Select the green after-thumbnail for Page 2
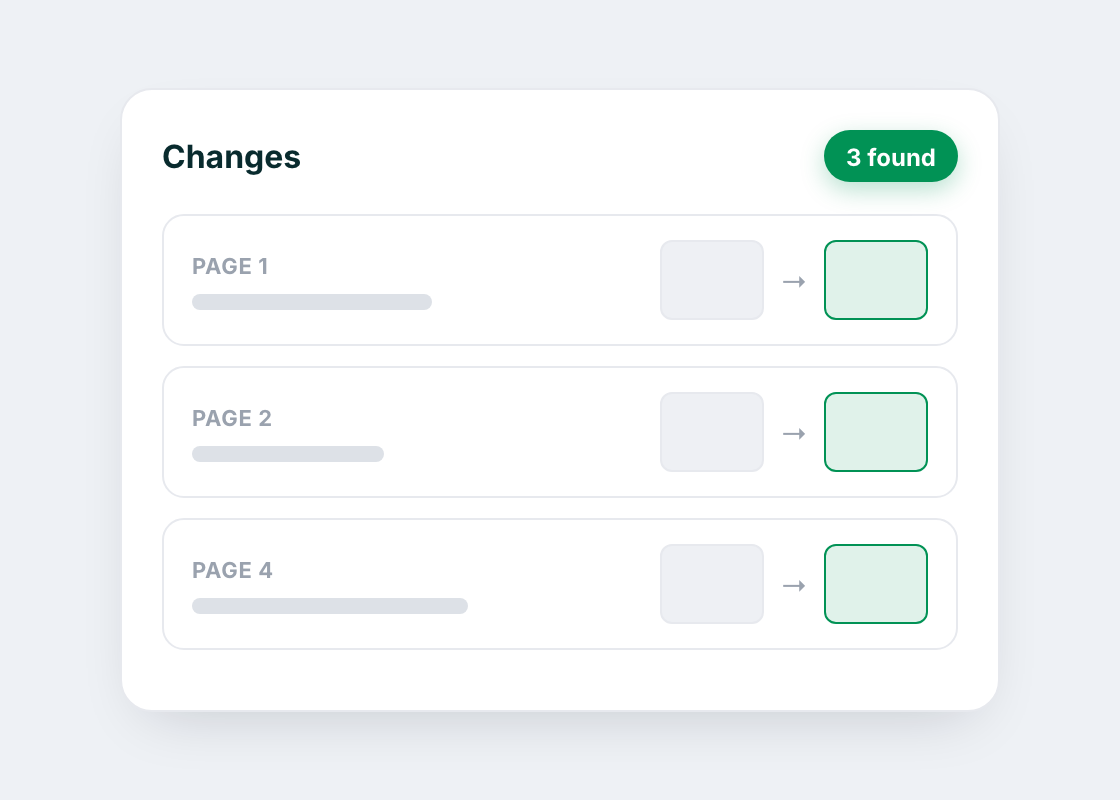This screenshot has height=800, width=1120. coord(876,432)
